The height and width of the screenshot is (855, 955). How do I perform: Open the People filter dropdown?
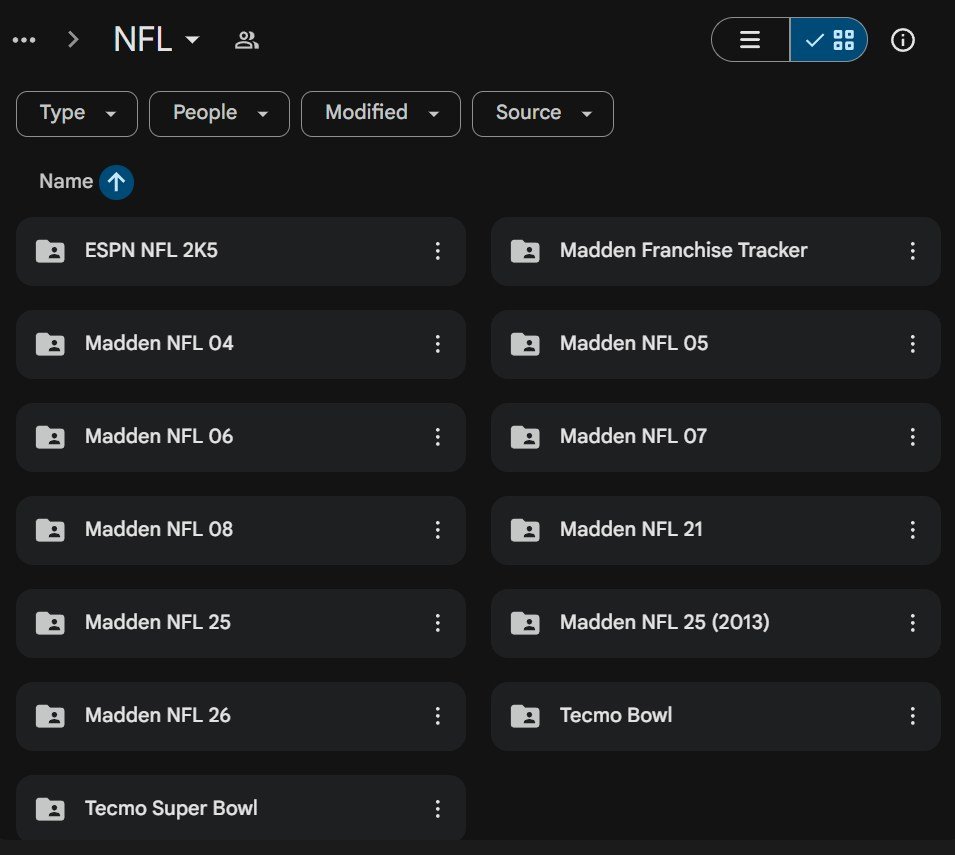coord(219,114)
